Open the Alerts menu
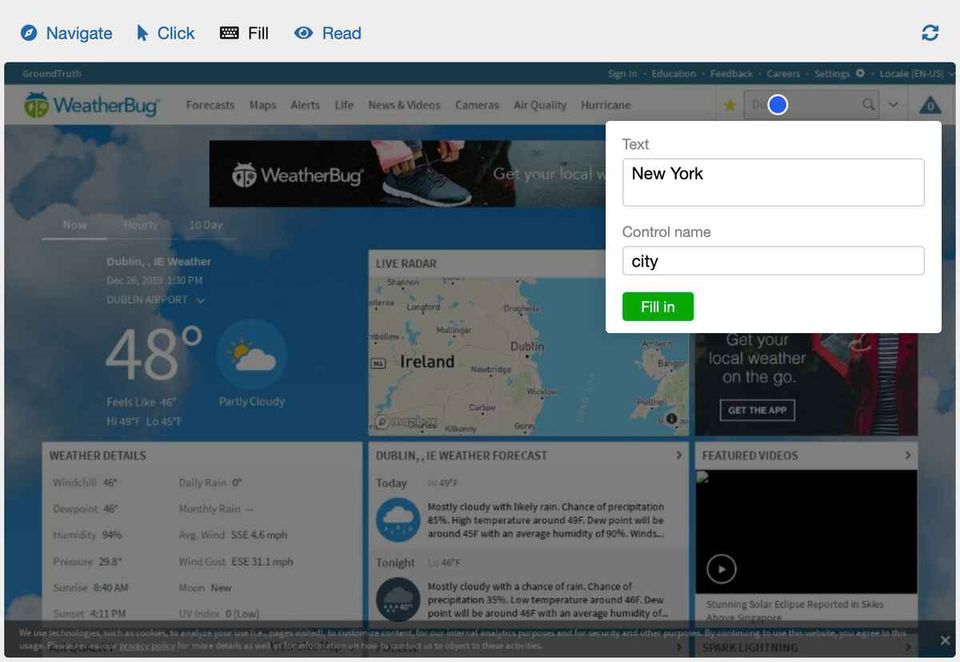This screenshot has width=960, height=662. coord(305,105)
